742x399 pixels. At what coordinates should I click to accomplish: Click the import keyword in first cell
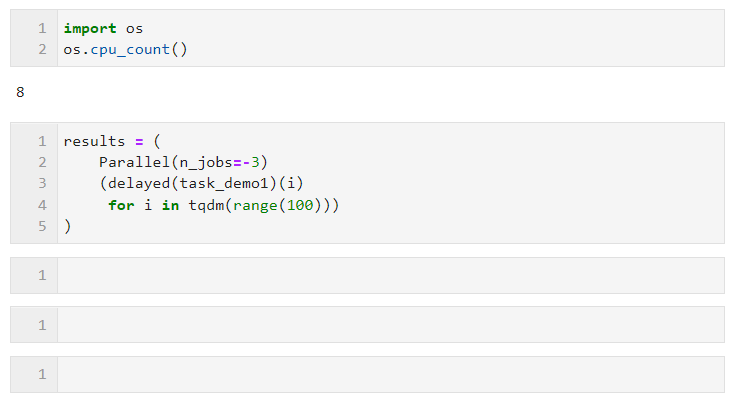(x=90, y=28)
